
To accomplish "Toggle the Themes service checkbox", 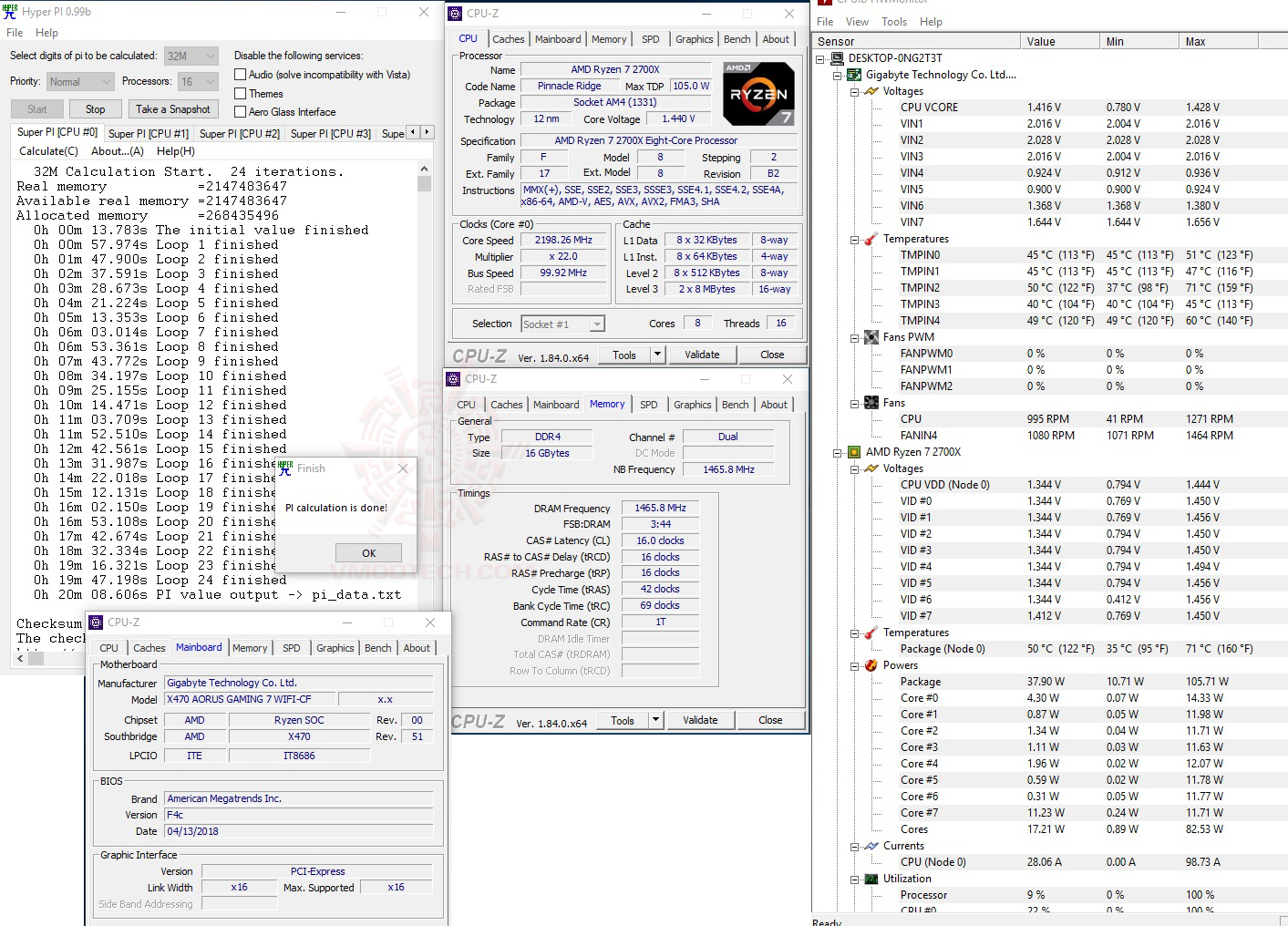I will 241,93.
